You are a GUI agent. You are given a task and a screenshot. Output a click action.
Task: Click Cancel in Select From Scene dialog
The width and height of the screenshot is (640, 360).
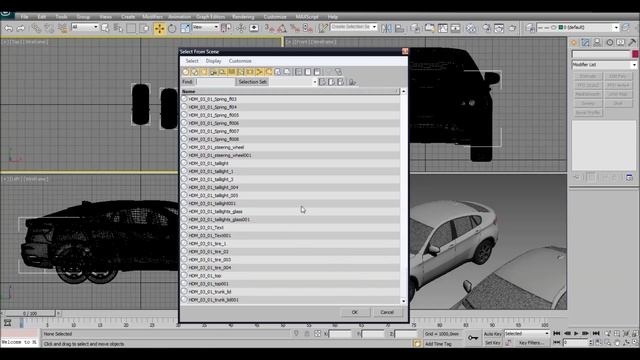[387, 312]
